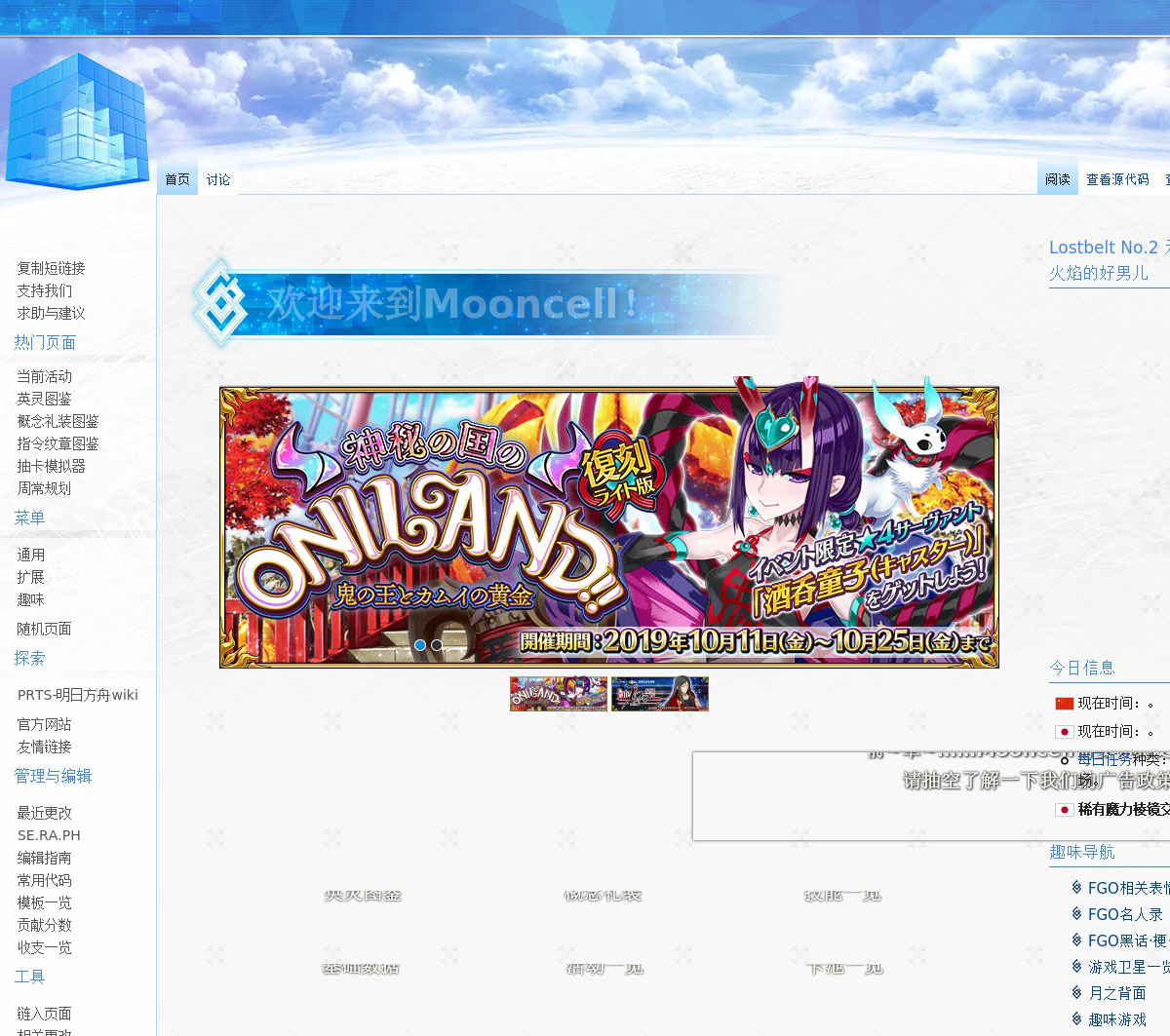Click the diamond icon beside FGO黑话
Screen dimensions: 1170x1036
coord(1076,940)
